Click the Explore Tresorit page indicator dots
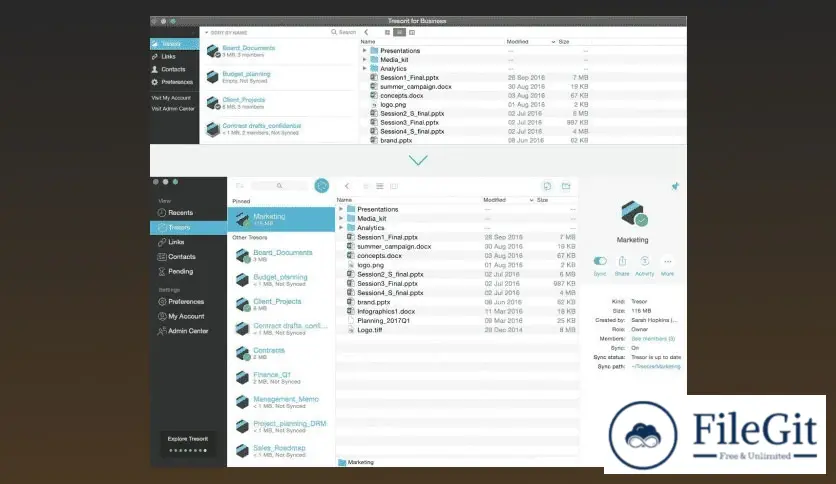This screenshot has height=484, width=836. coord(188,450)
